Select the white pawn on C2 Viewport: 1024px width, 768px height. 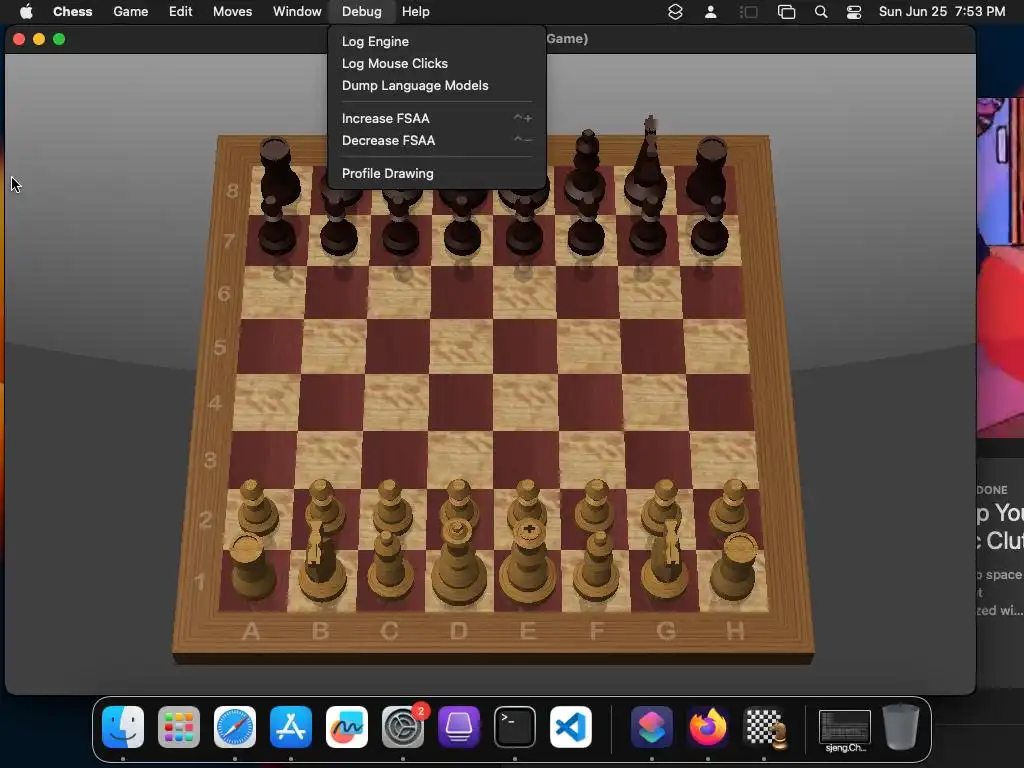pos(392,507)
